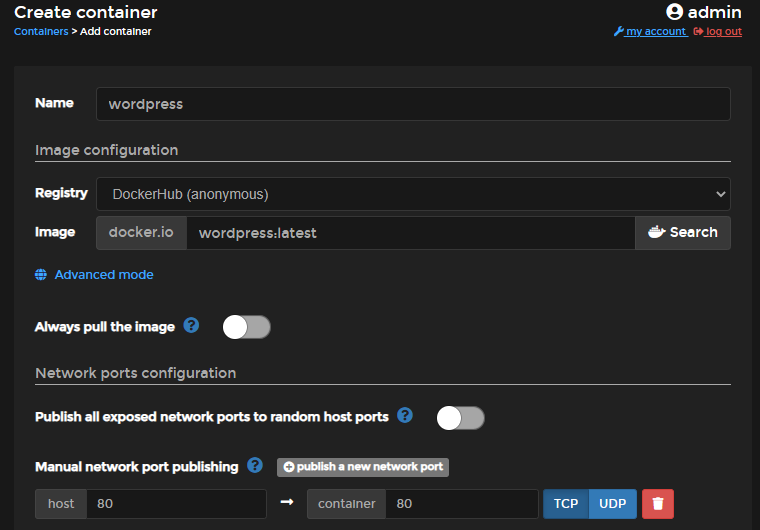This screenshot has width=760, height=530.
Task: Click the Network ports configuration heading
Action: [136, 373]
